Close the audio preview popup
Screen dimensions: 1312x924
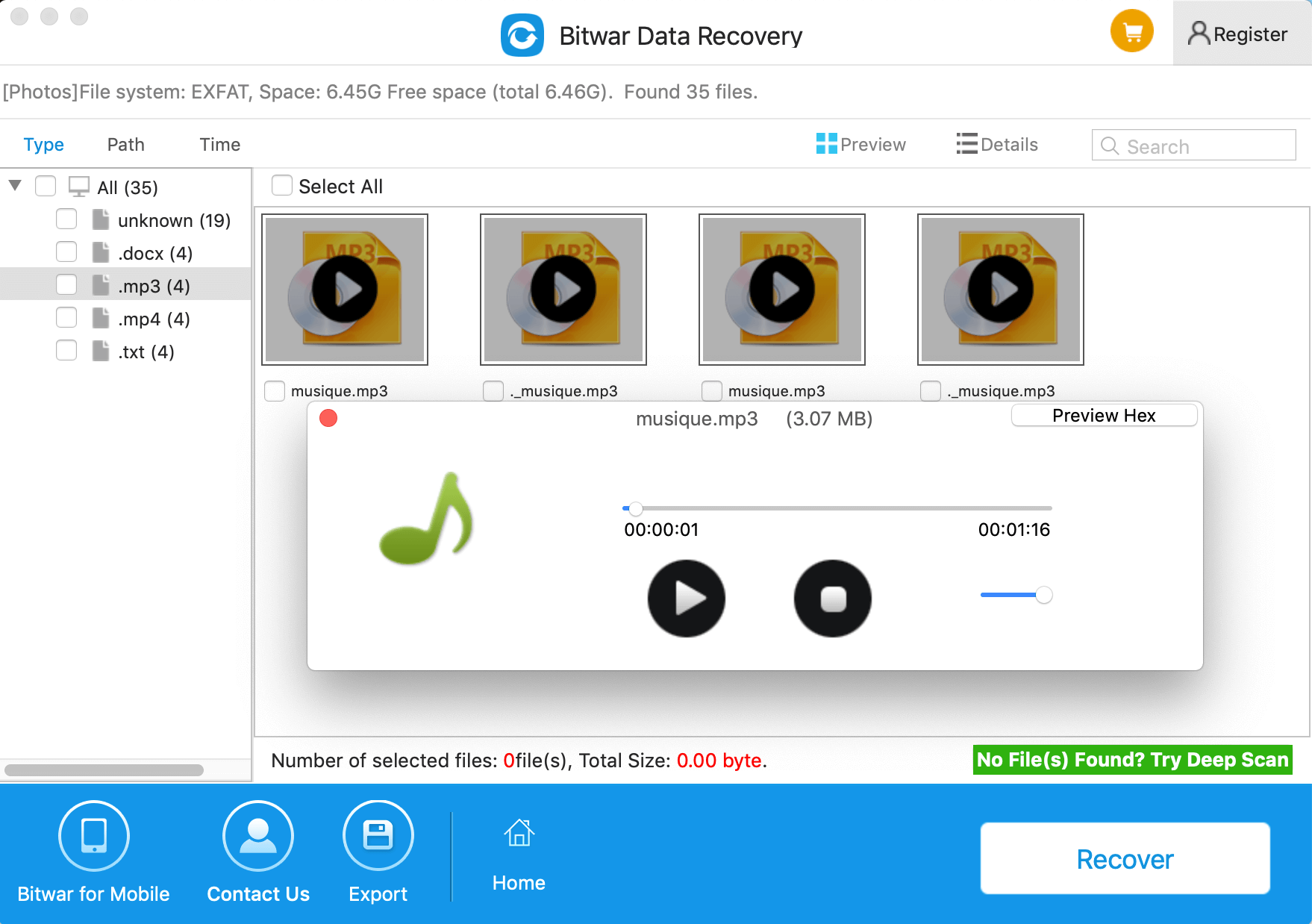coord(328,418)
